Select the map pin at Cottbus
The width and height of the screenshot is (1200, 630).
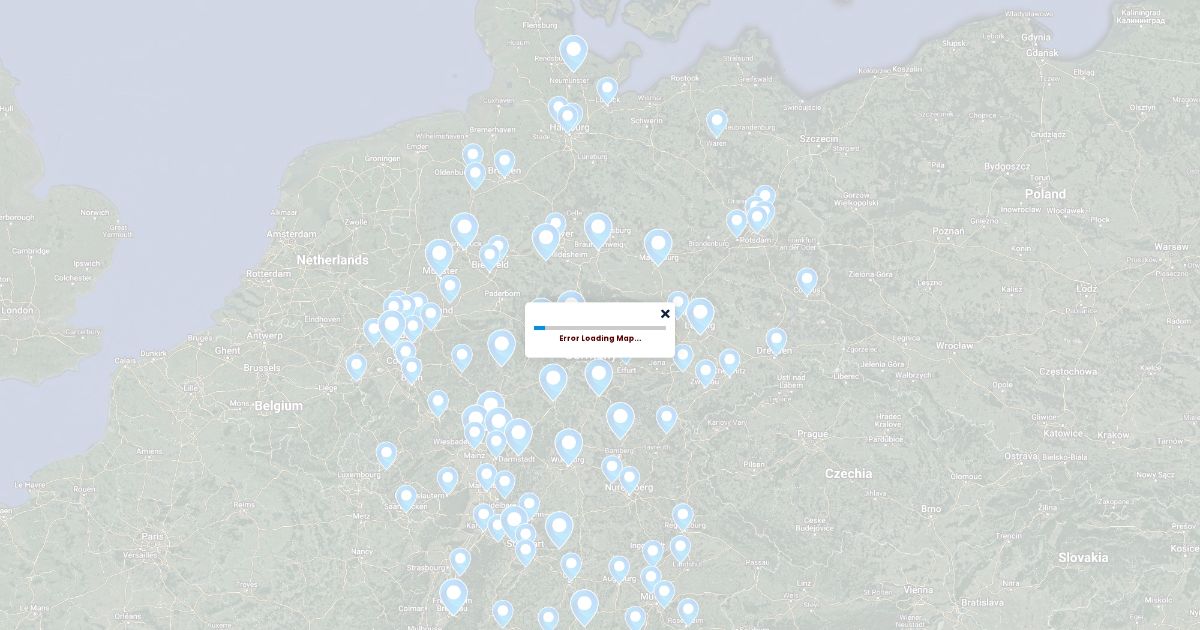[x=807, y=282]
